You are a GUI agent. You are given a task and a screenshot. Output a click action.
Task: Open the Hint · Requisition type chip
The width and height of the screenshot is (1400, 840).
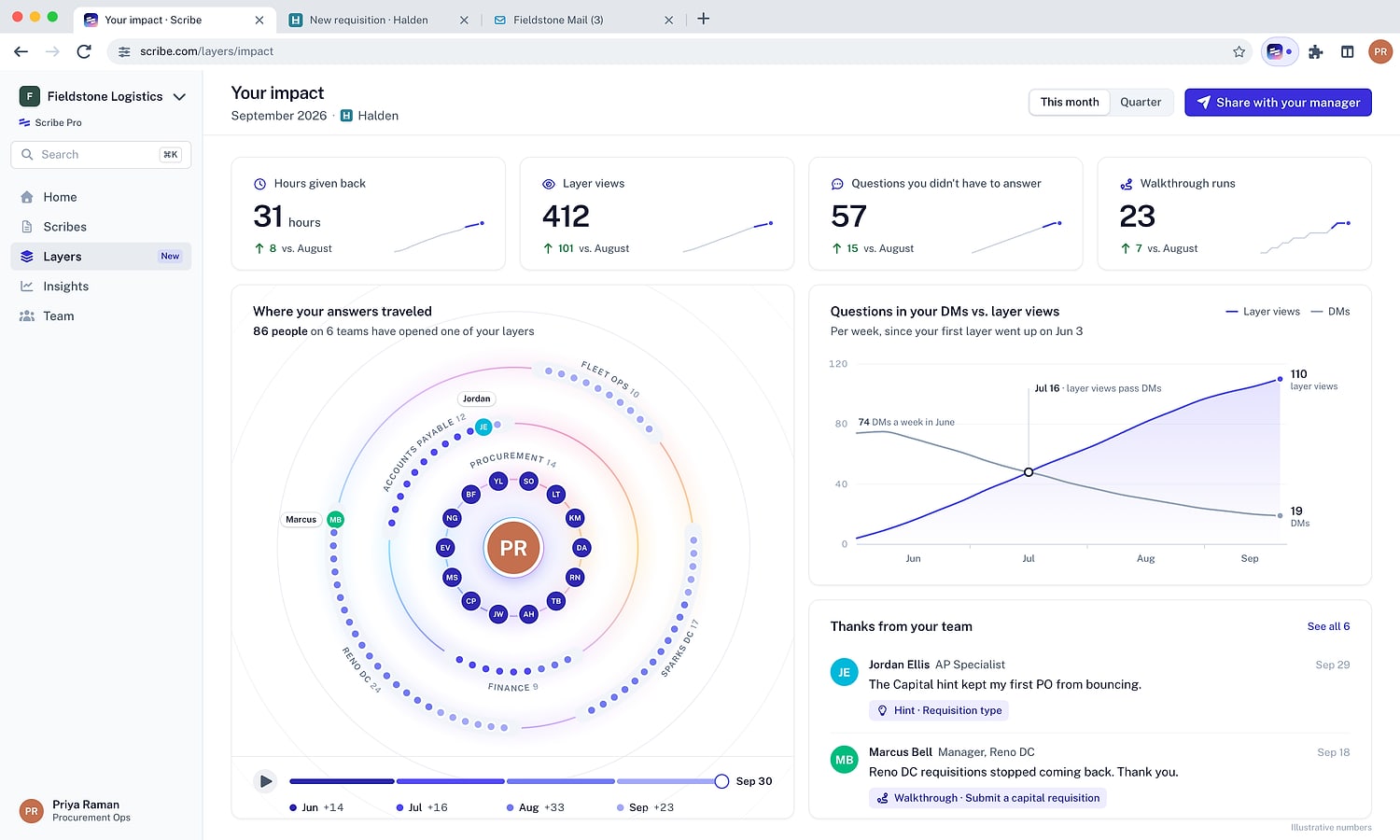click(939, 710)
